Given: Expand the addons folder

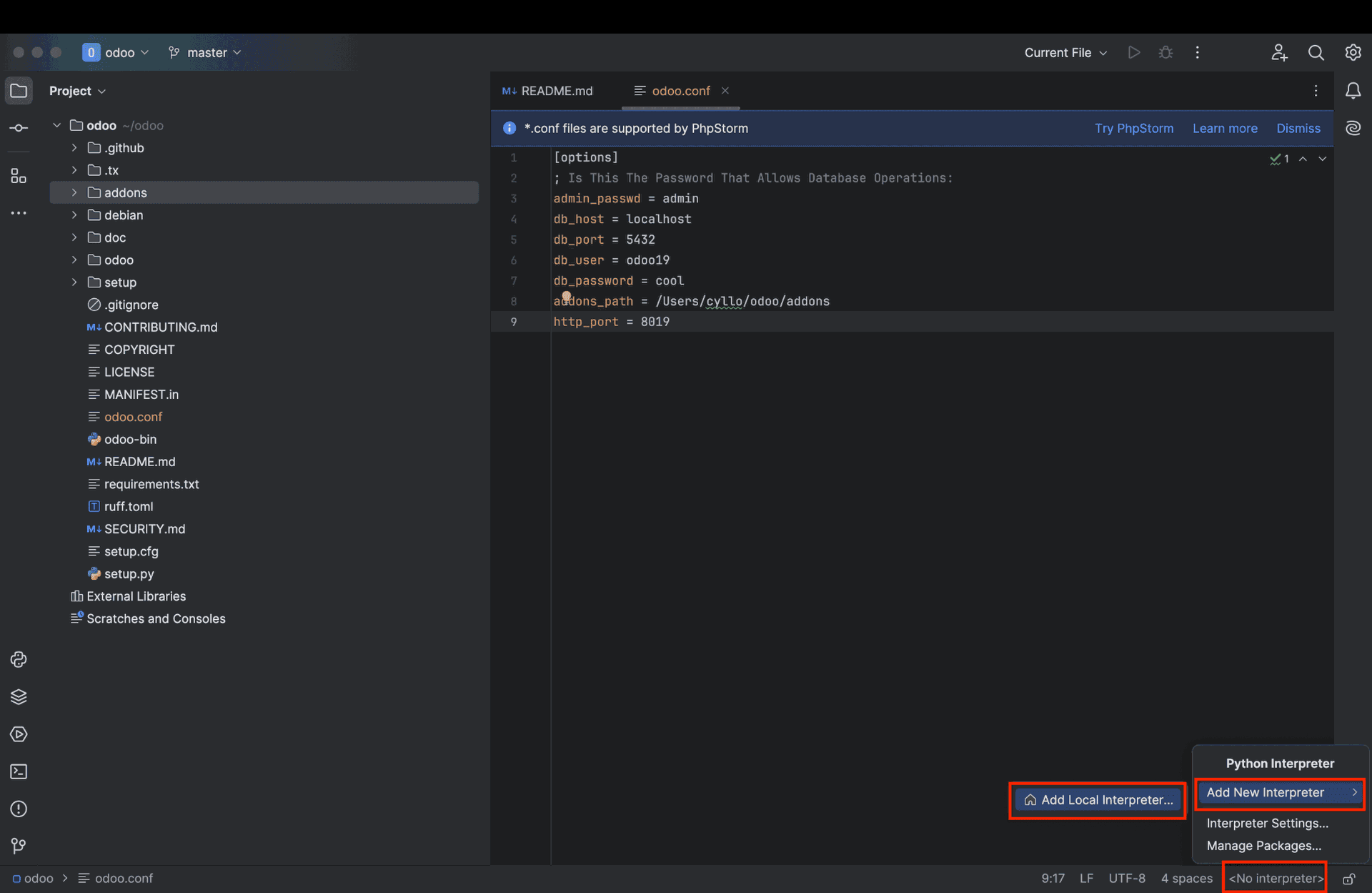Looking at the screenshot, I should 74,193.
